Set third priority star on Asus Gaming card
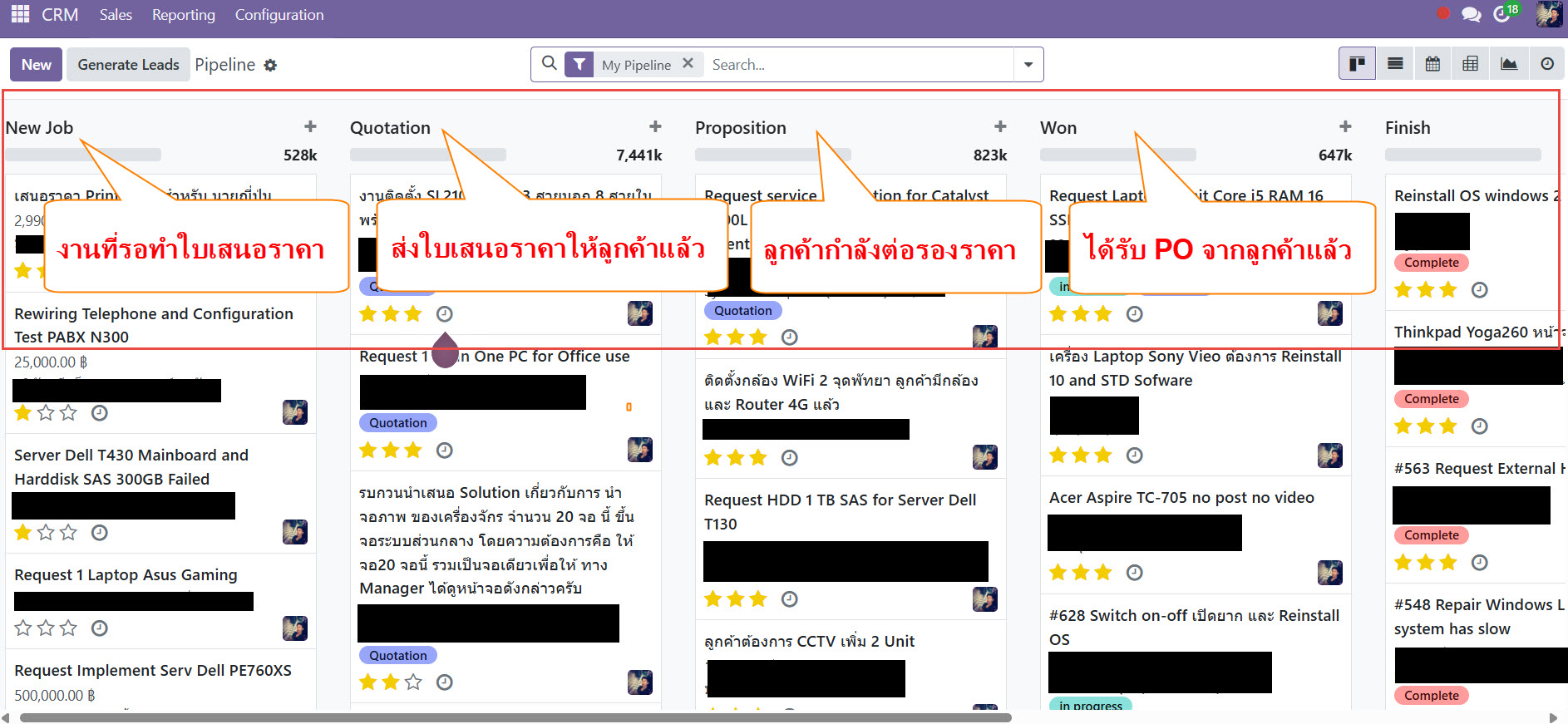The image size is (1568, 724). [68, 628]
